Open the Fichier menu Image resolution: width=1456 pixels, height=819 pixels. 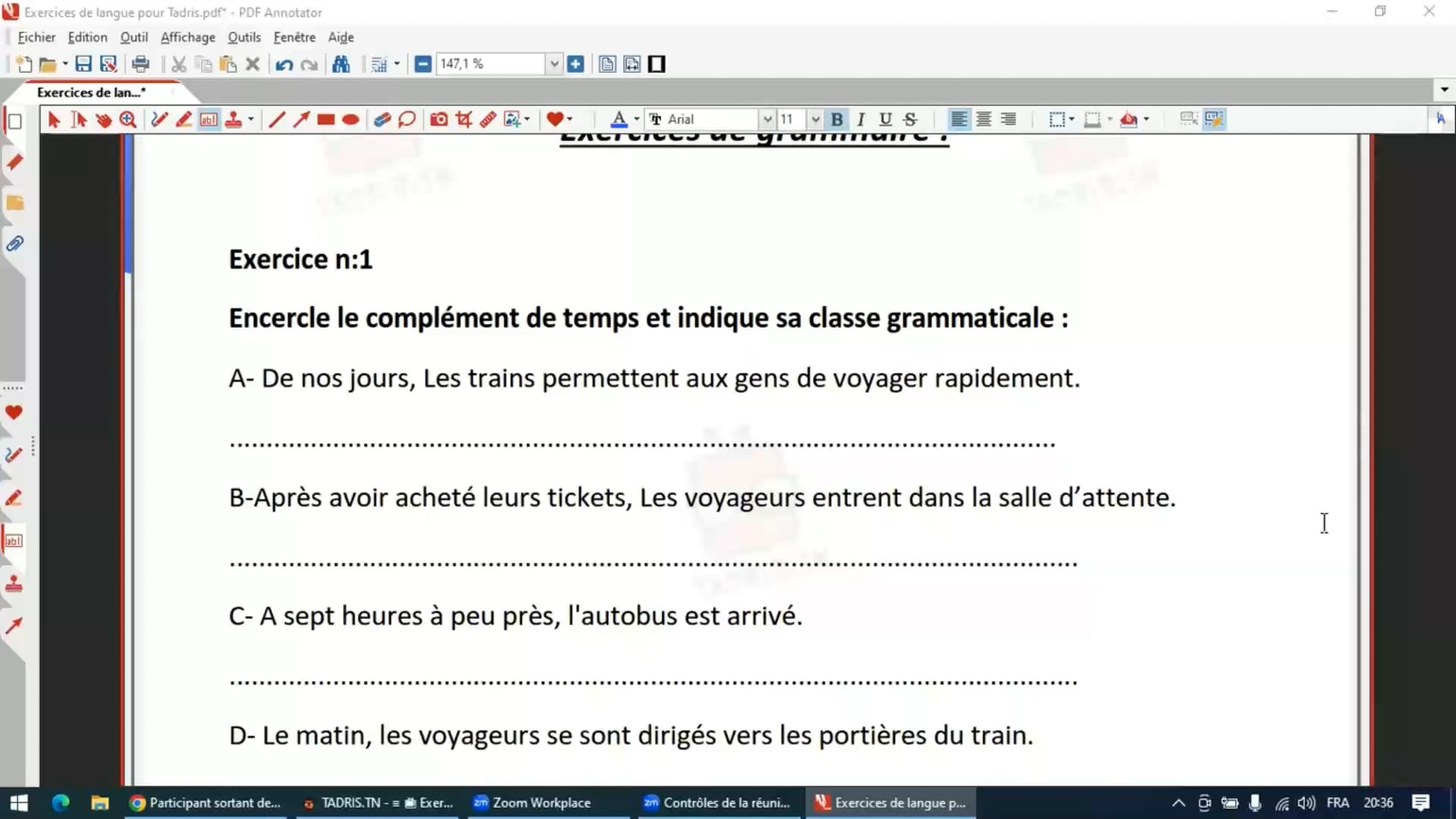tap(36, 37)
